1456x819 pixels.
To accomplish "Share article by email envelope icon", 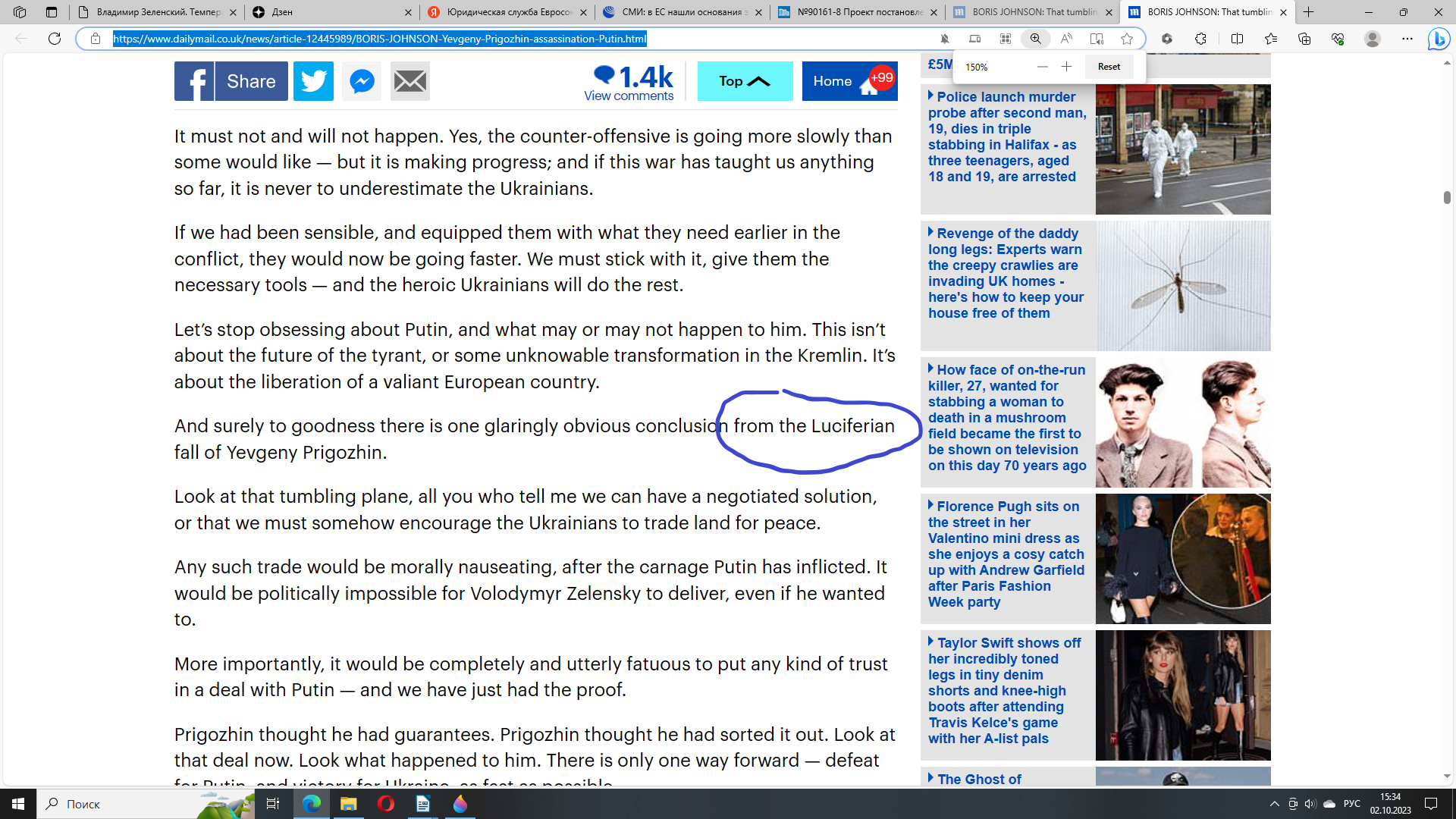I will [x=410, y=81].
